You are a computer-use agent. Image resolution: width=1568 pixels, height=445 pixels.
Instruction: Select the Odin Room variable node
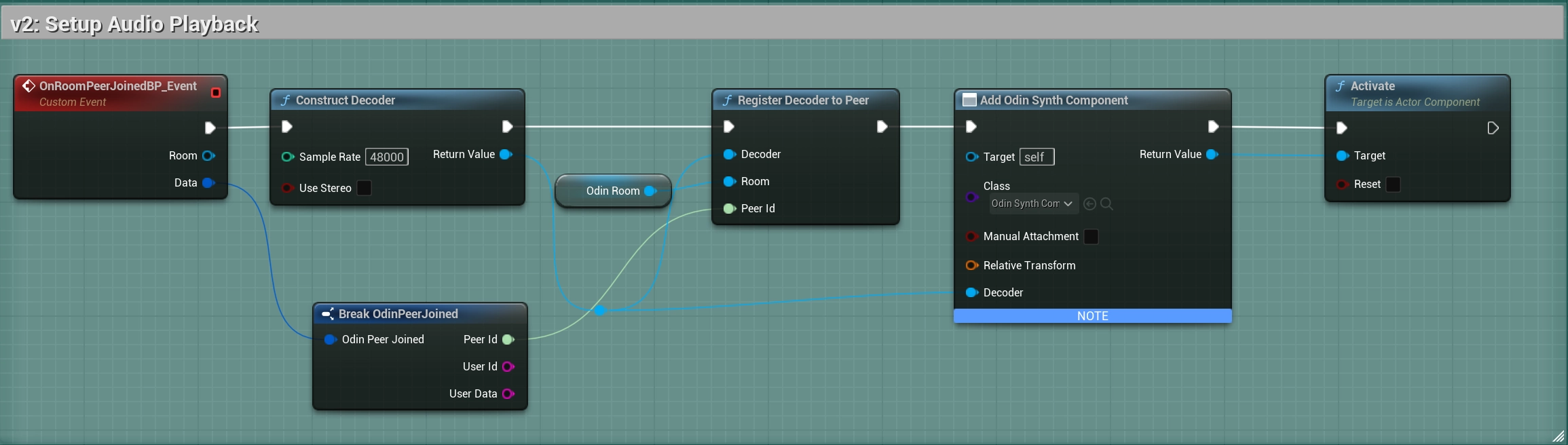(613, 191)
